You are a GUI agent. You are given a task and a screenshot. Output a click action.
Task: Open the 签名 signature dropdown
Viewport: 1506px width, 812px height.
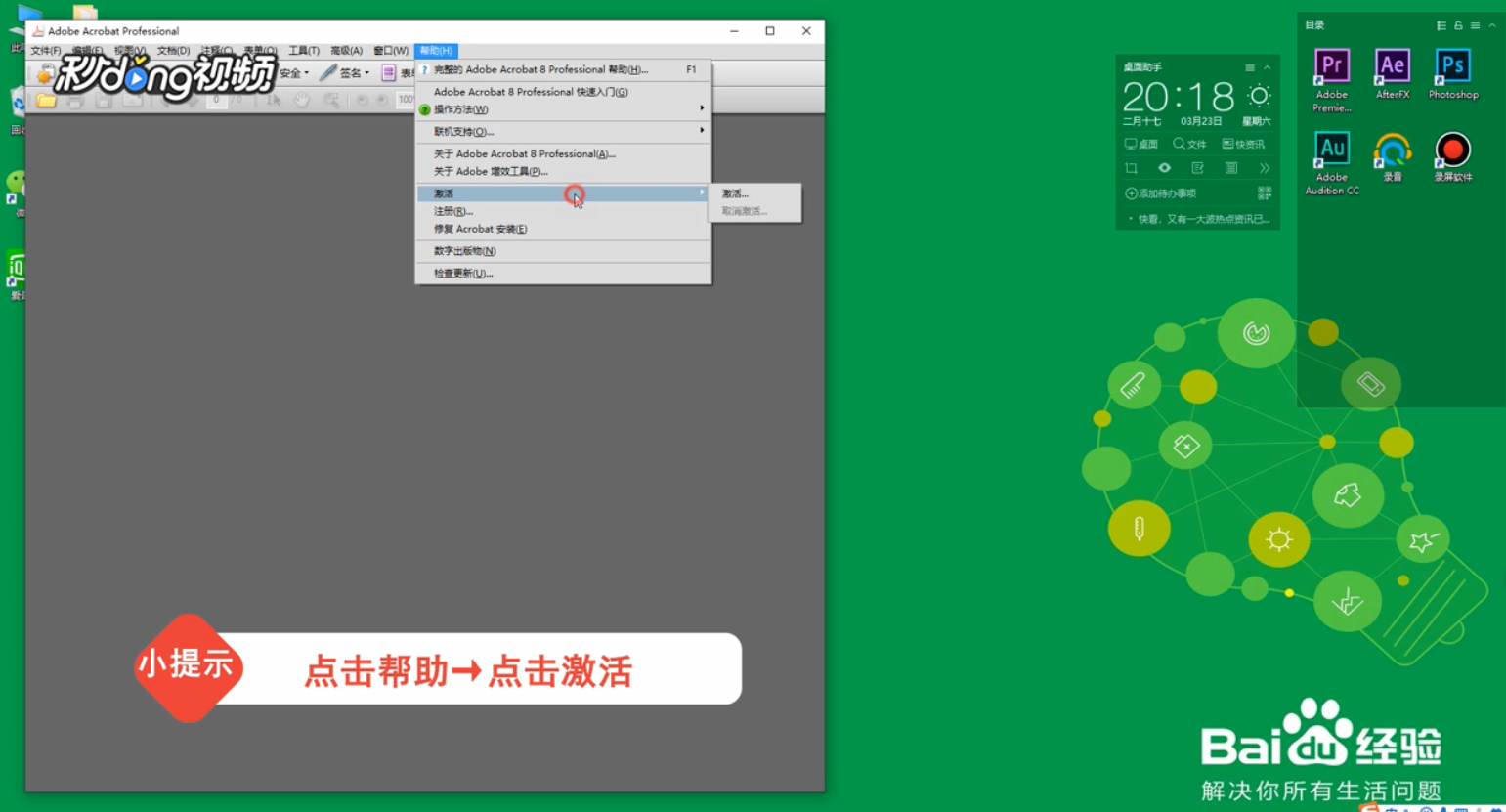352,72
